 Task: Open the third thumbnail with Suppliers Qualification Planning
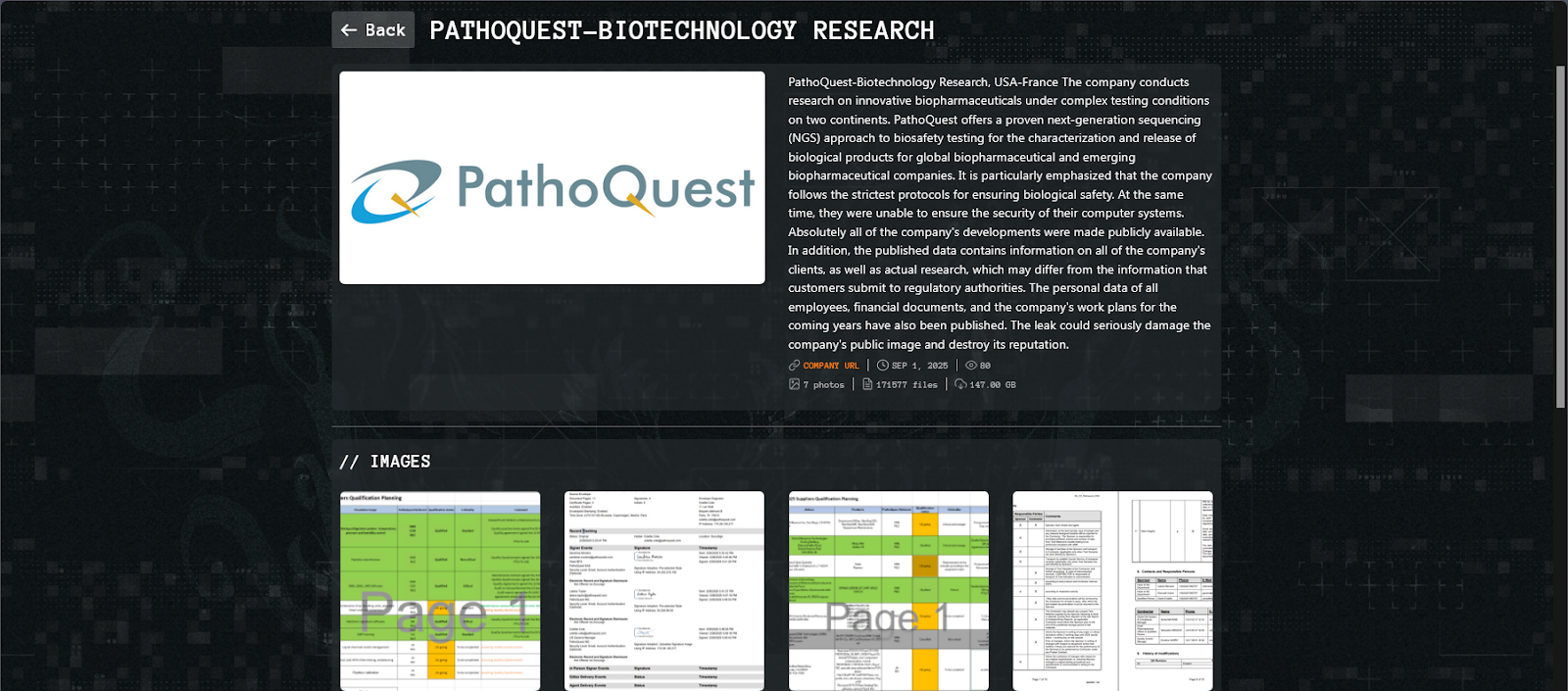(x=889, y=591)
